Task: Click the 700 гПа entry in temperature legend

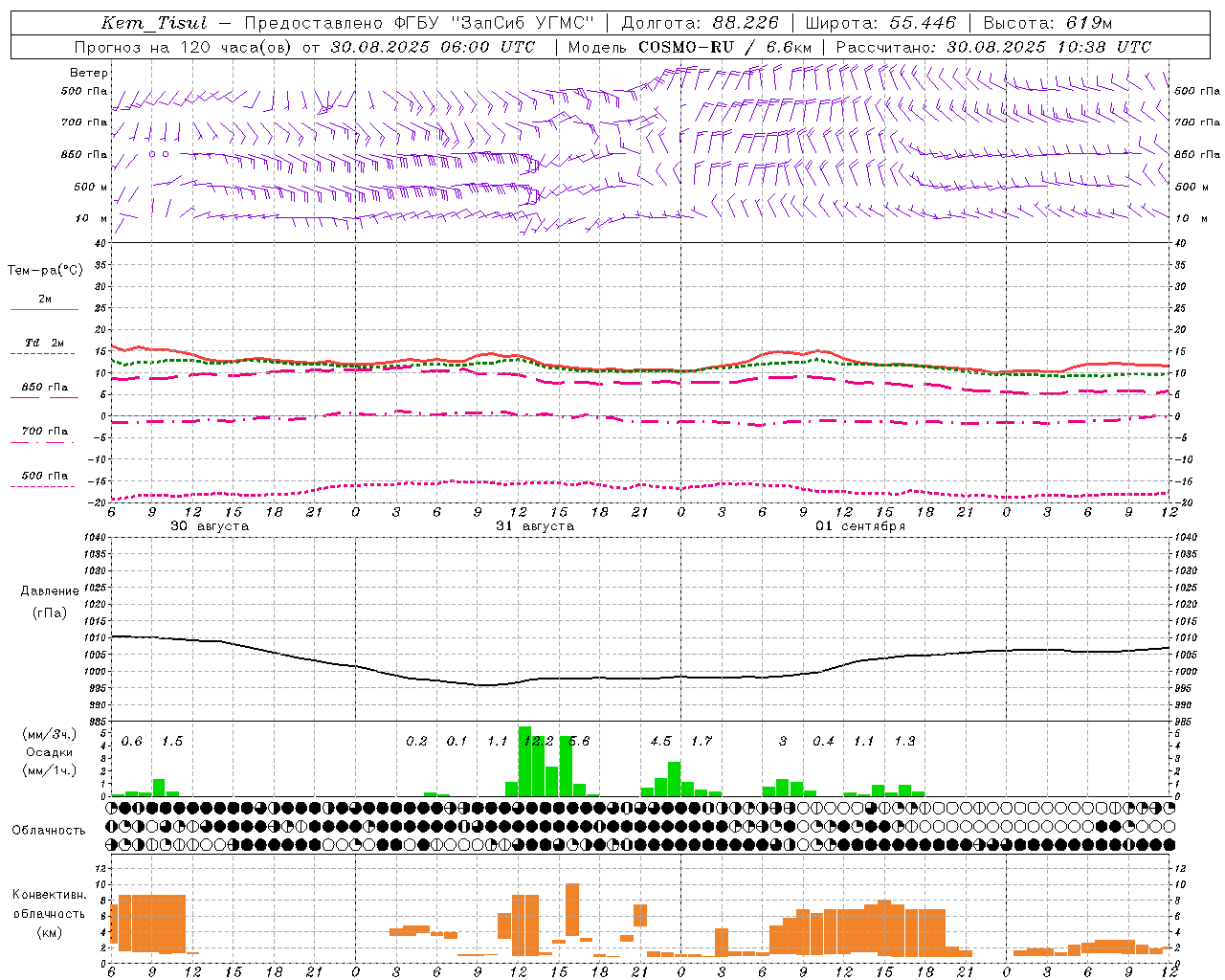Action: [45, 431]
